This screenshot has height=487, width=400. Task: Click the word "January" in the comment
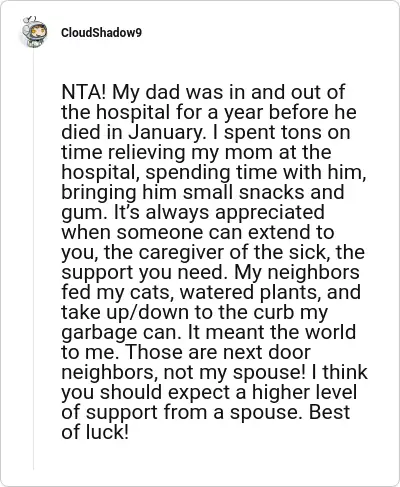coord(165,132)
